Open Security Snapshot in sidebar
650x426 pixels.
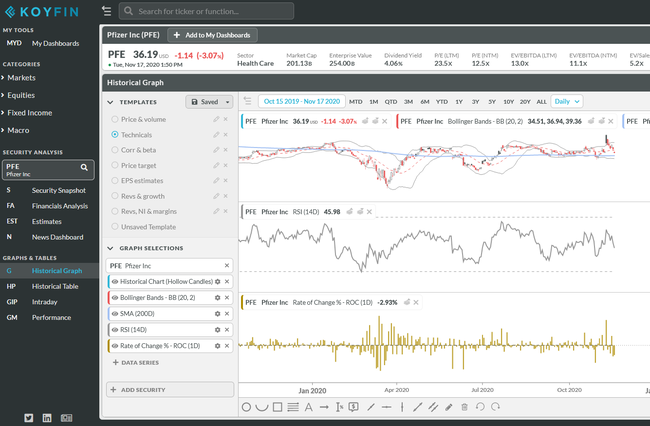(58, 191)
